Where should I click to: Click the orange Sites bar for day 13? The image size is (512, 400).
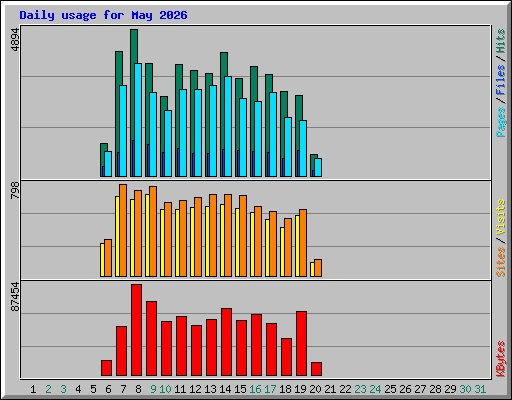213,235
